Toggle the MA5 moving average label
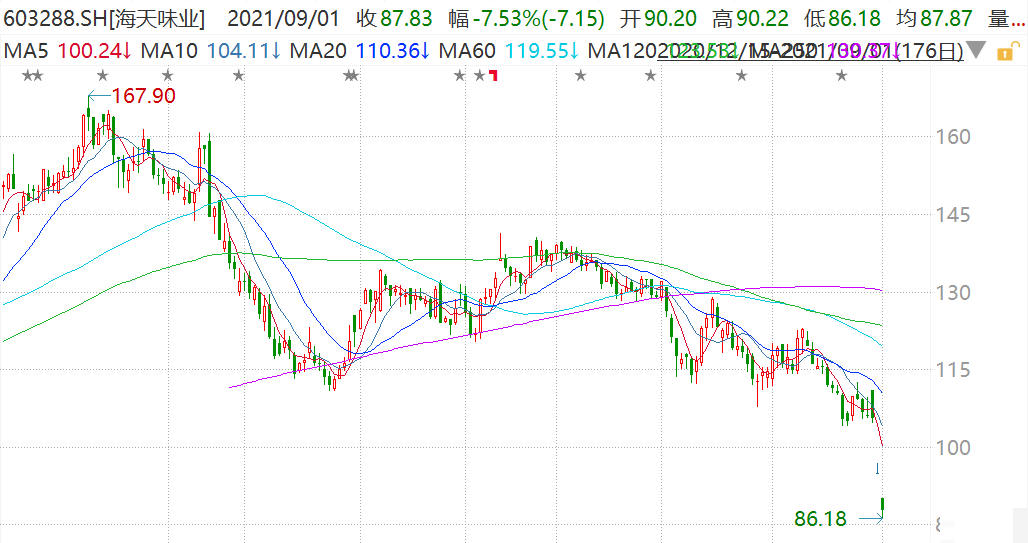The height and width of the screenshot is (543, 1028). tap(26, 50)
